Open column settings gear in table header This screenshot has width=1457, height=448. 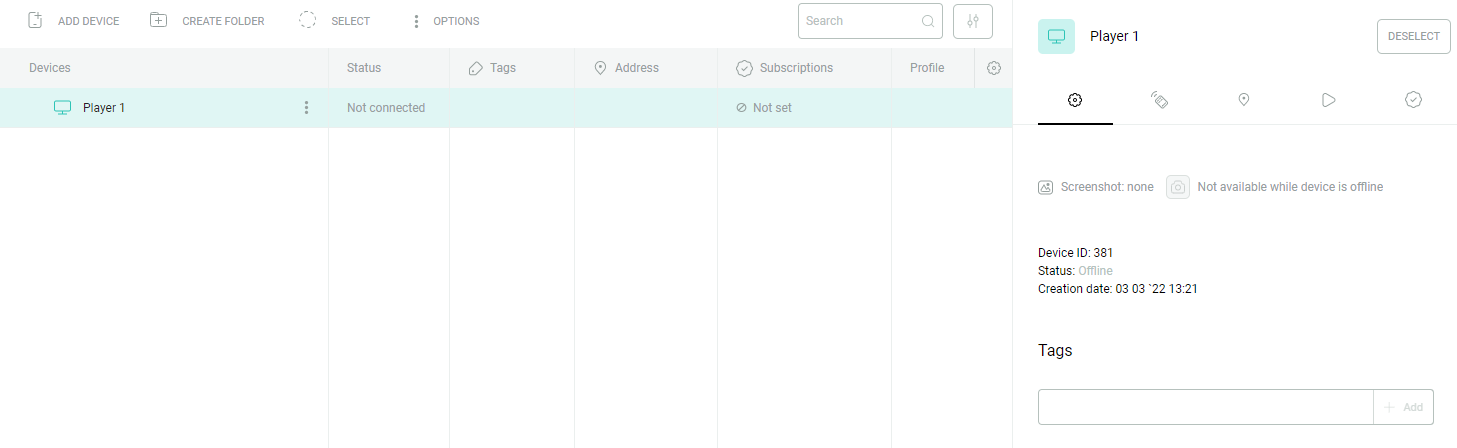(x=993, y=68)
